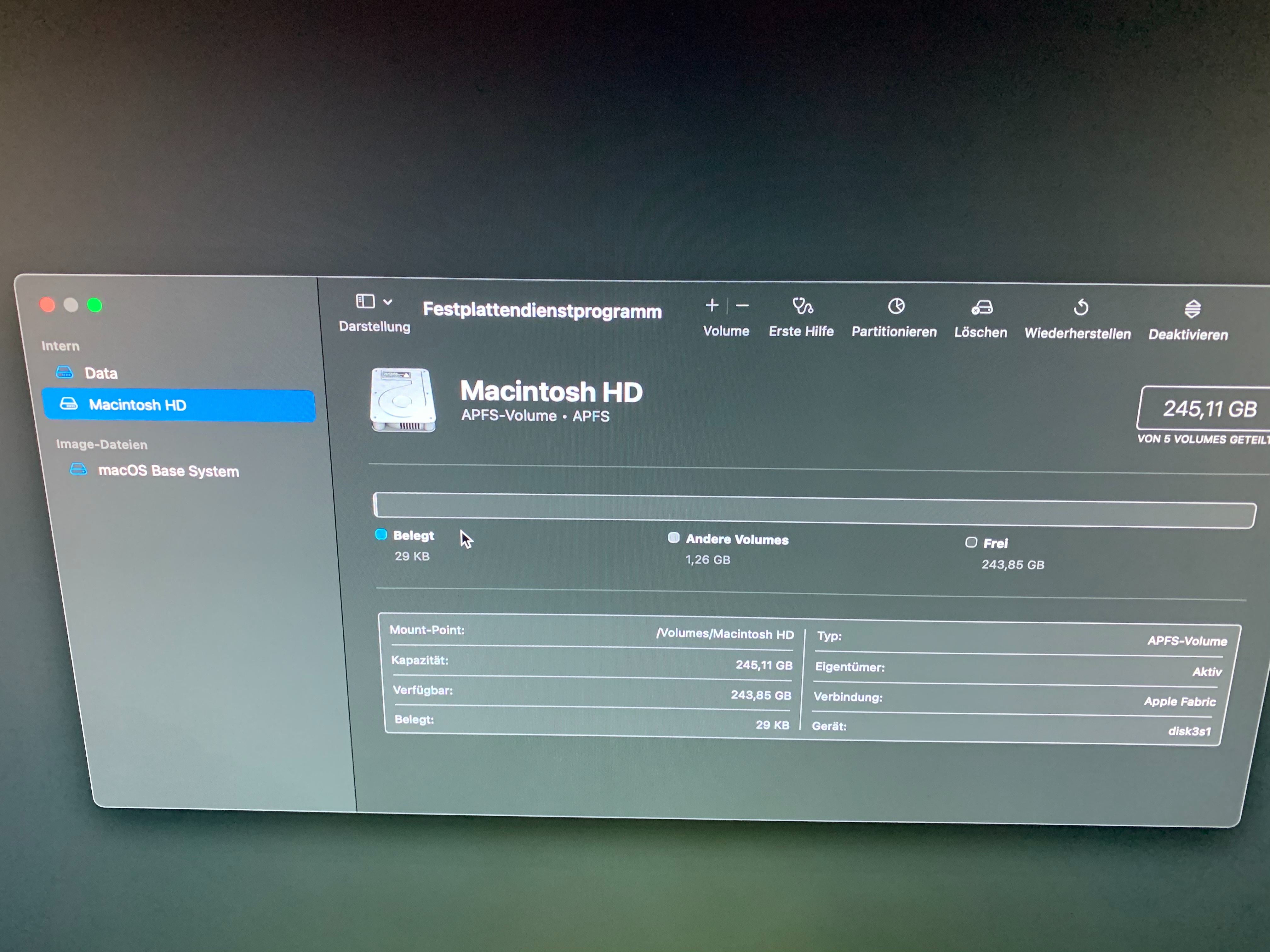Remove volume with the minus icon

742,306
